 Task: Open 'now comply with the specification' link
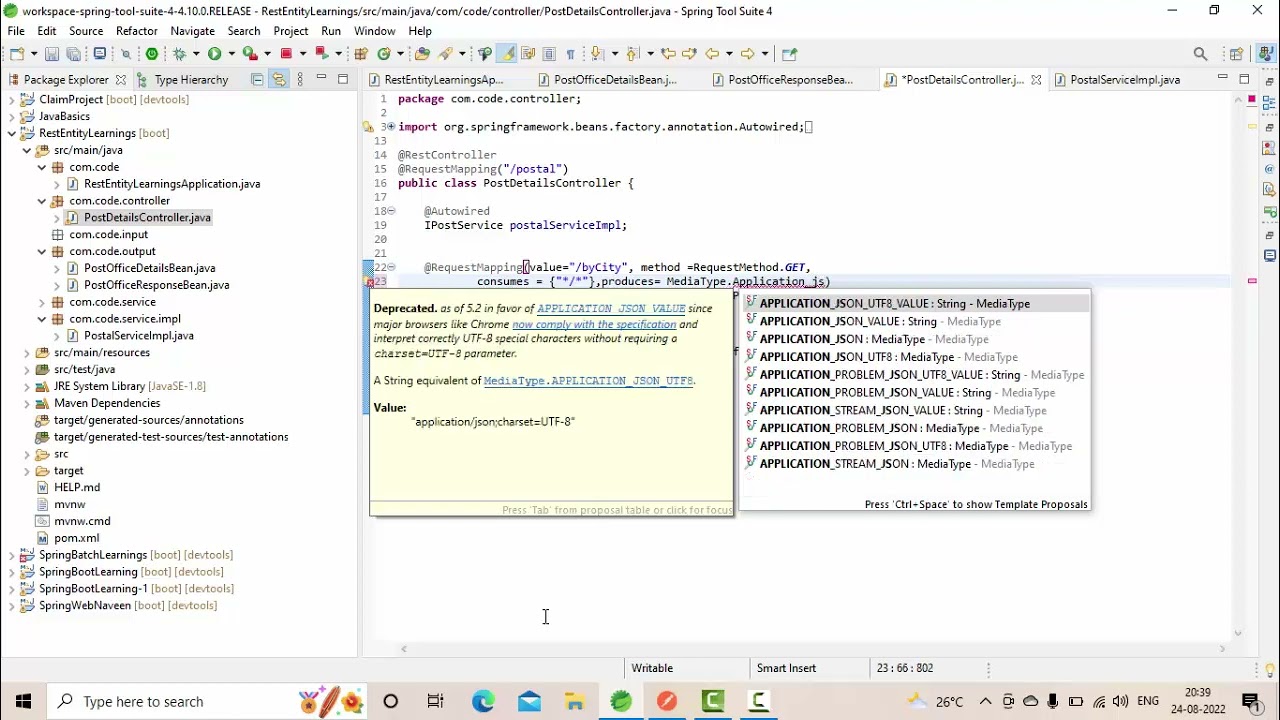coord(594,324)
